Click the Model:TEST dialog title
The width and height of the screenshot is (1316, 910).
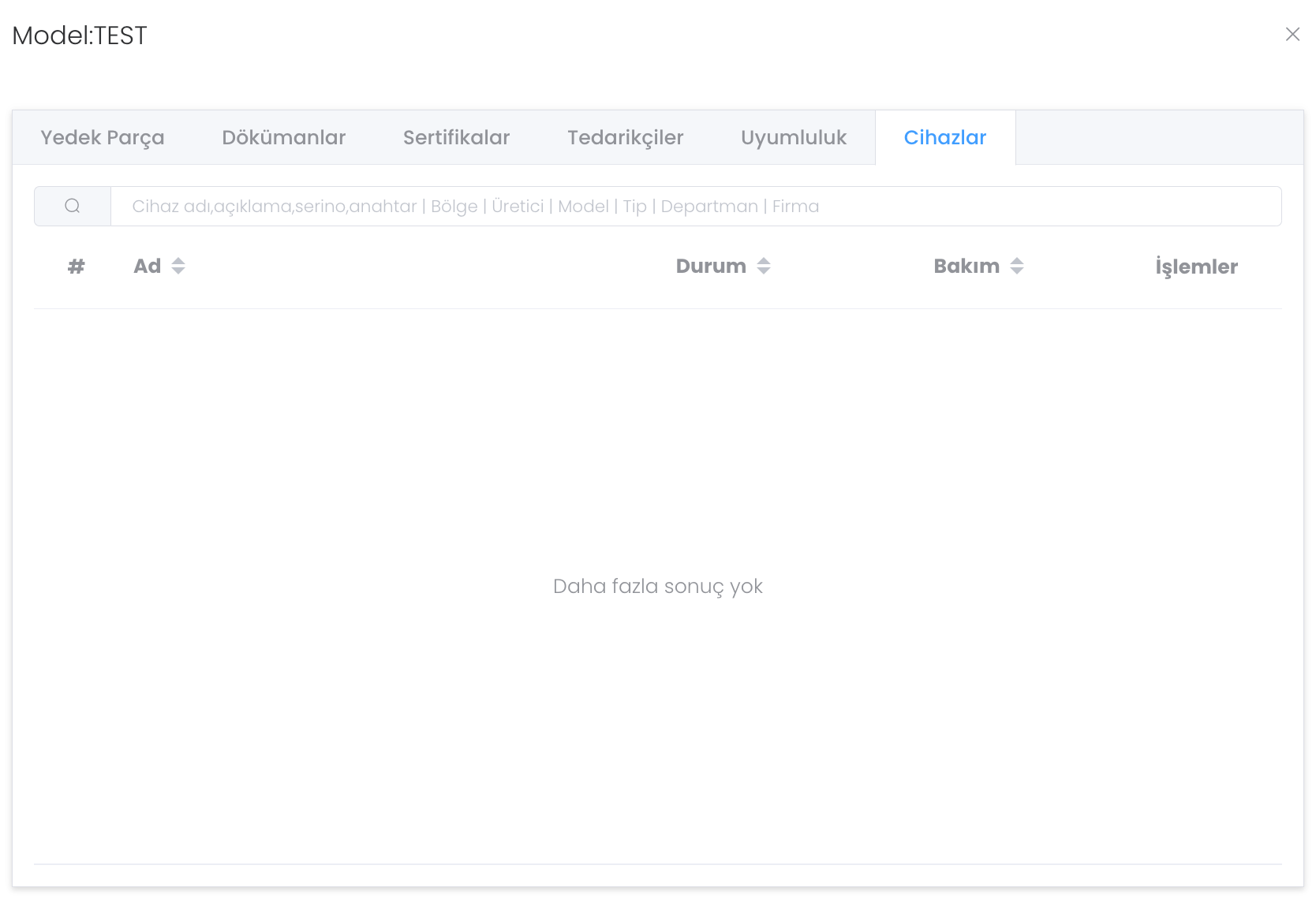click(80, 35)
